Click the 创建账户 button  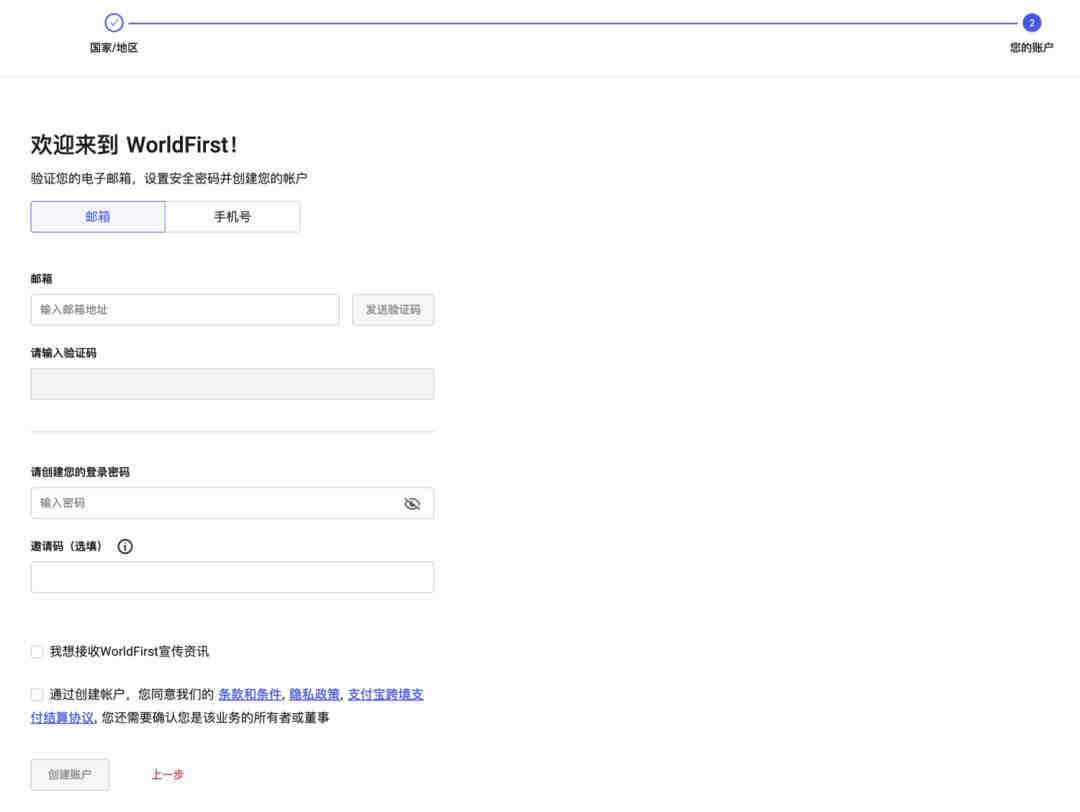[x=70, y=775]
